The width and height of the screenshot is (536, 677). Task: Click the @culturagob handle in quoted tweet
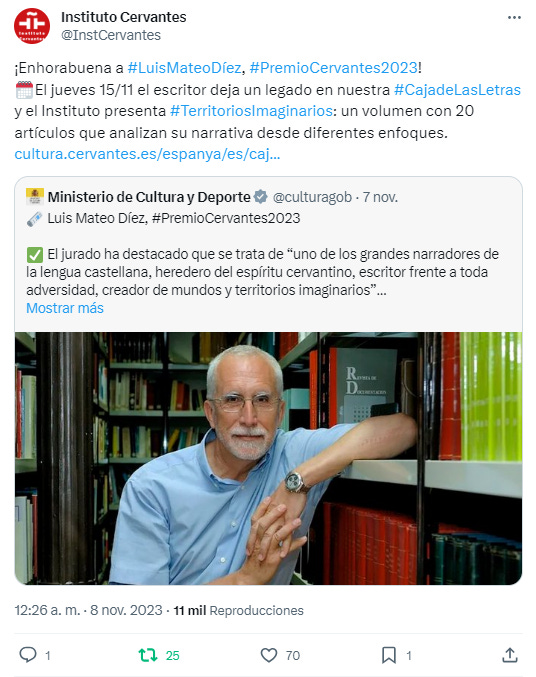tap(312, 197)
